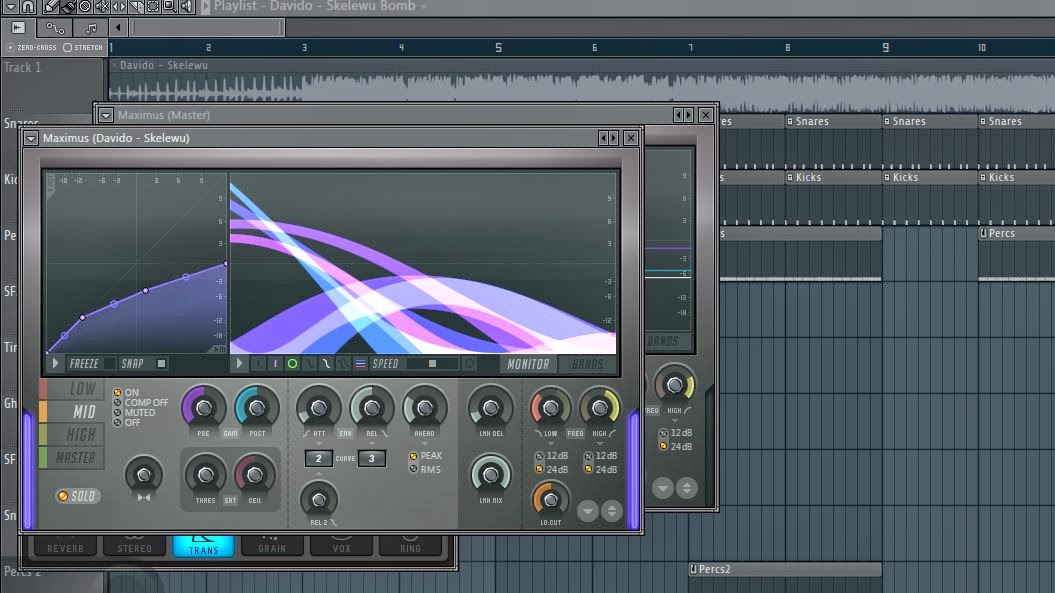Viewport: 1055px width, 593px height.
Task: Toggle the playlist snap magnet icon
Action: tap(28, 6)
